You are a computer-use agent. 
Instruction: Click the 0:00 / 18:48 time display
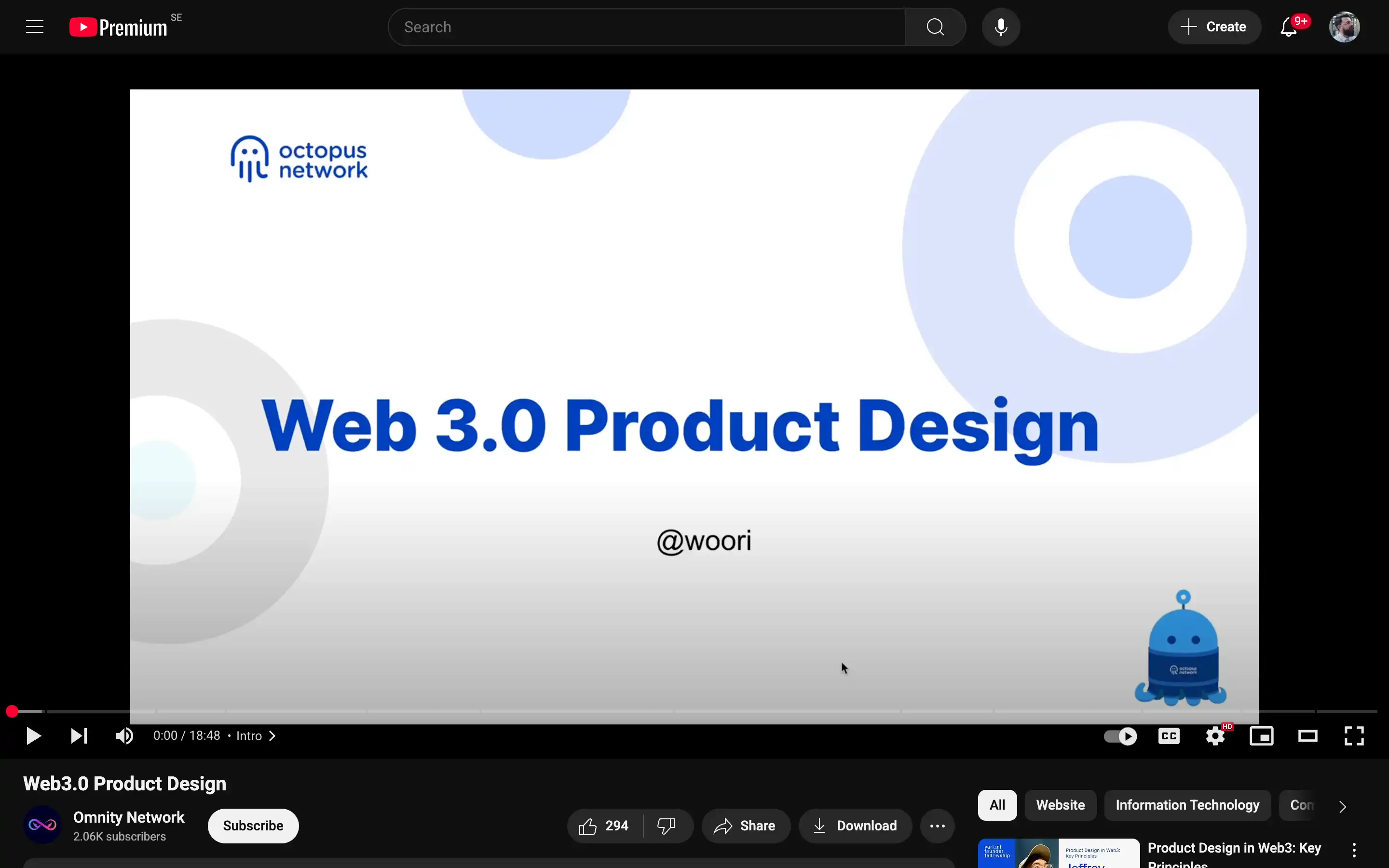(x=187, y=736)
